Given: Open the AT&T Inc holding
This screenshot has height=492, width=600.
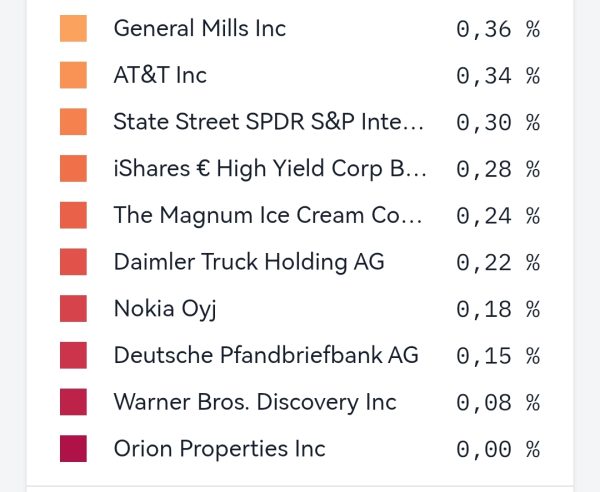Looking at the screenshot, I should tap(160, 75).
